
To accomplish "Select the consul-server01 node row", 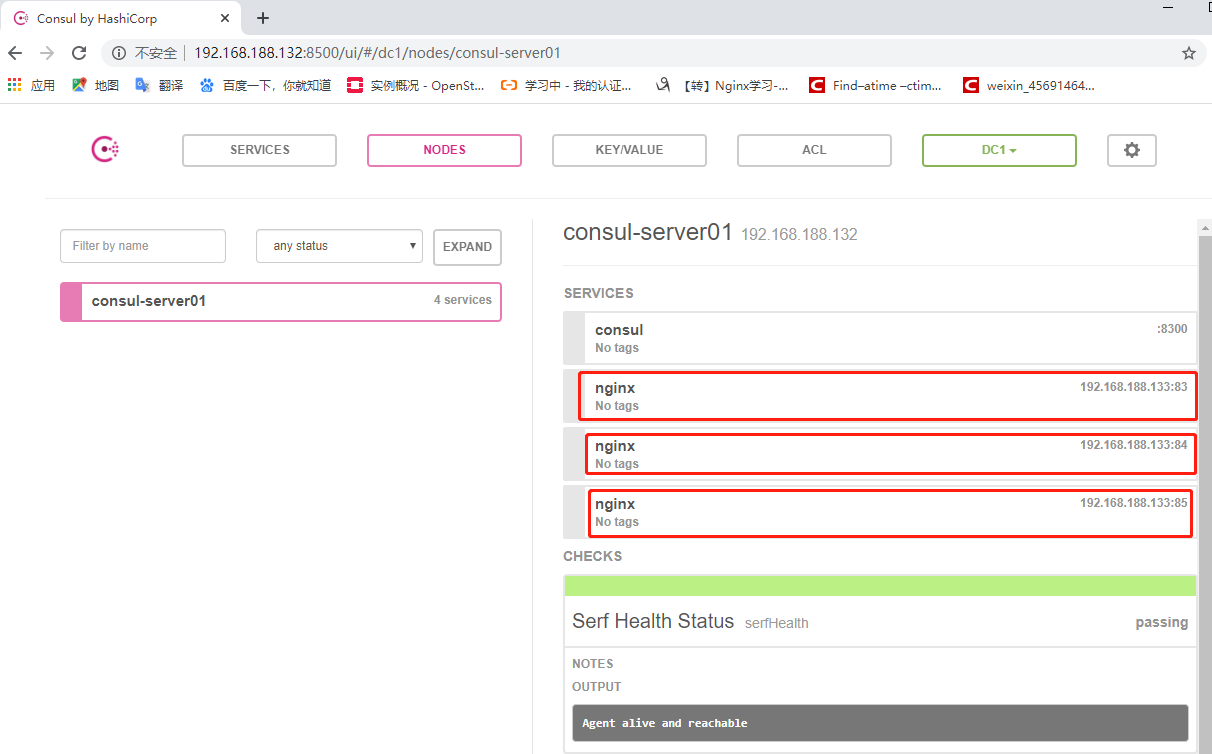I will (x=280, y=301).
